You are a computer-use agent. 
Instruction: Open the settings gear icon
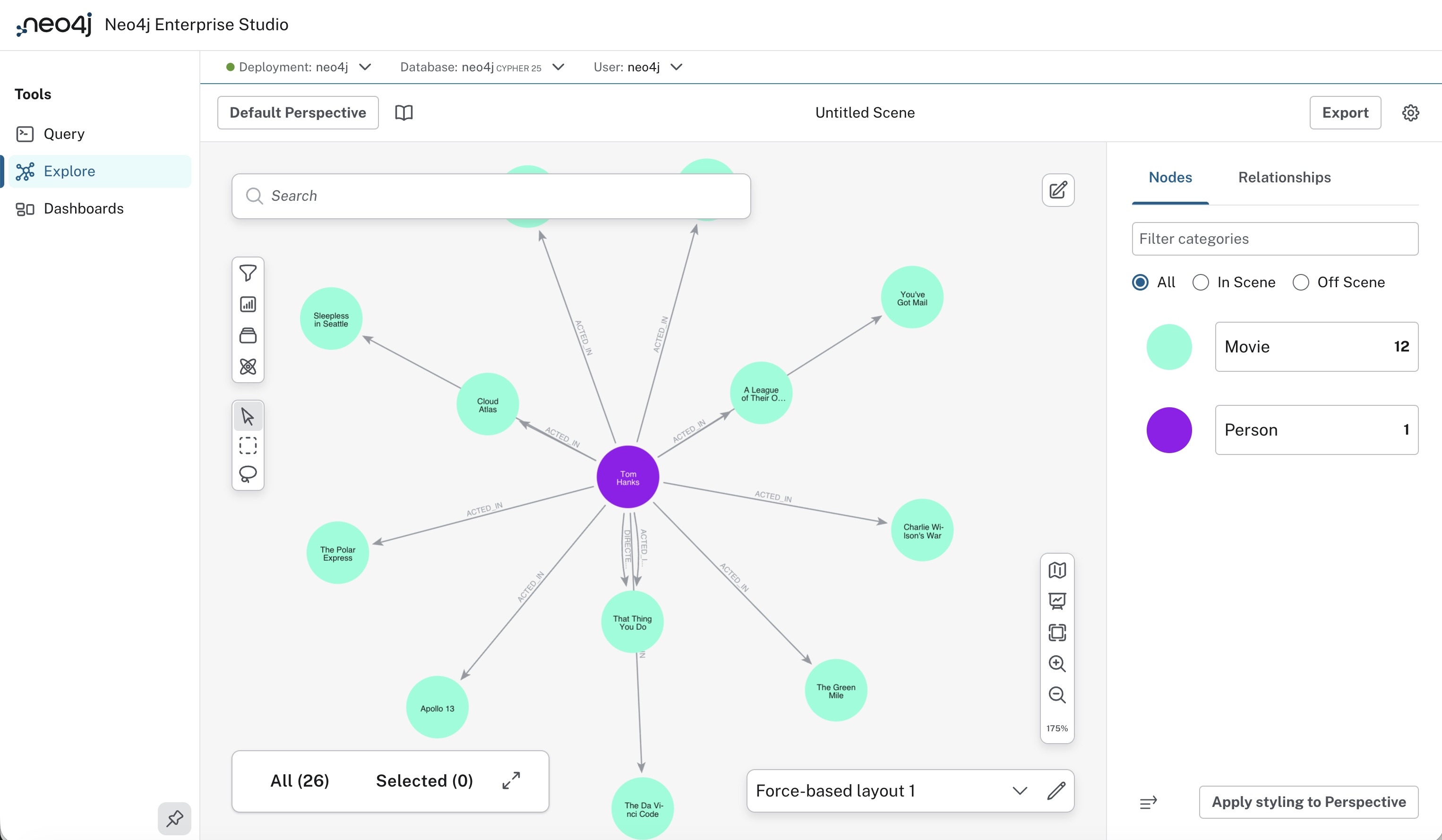[1410, 113]
